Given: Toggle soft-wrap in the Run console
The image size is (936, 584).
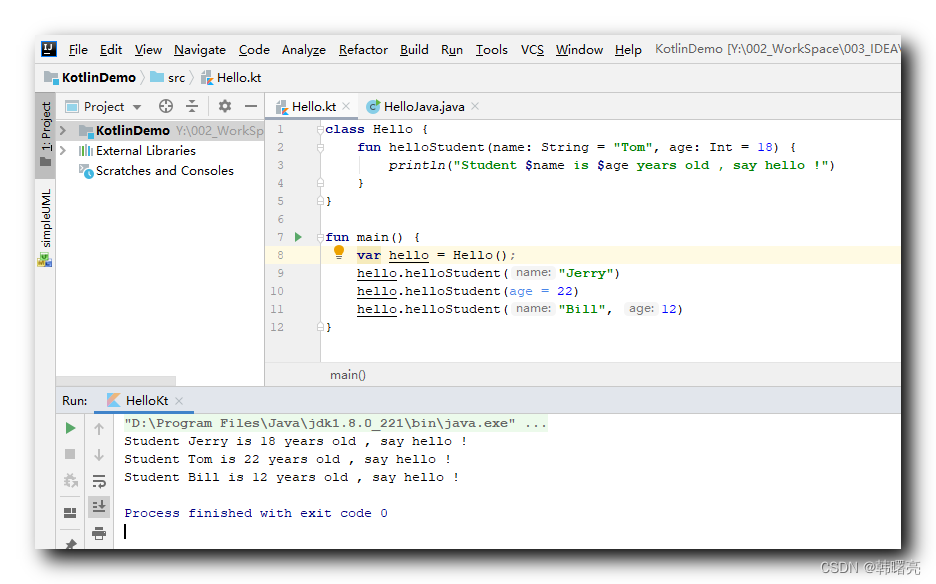Looking at the screenshot, I should click(99, 481).
